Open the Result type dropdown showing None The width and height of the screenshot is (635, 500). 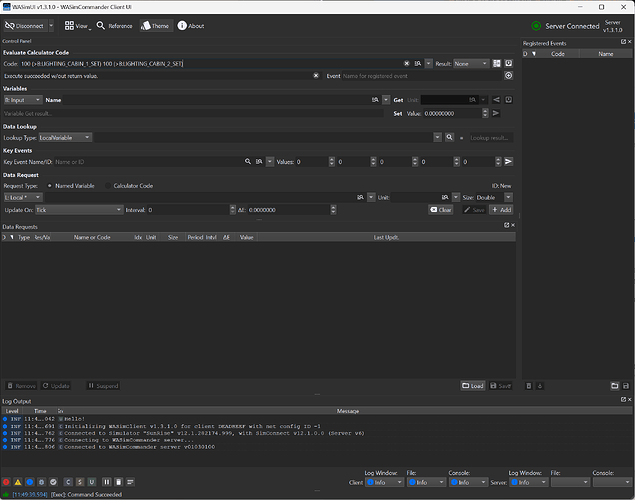point(471,64)
